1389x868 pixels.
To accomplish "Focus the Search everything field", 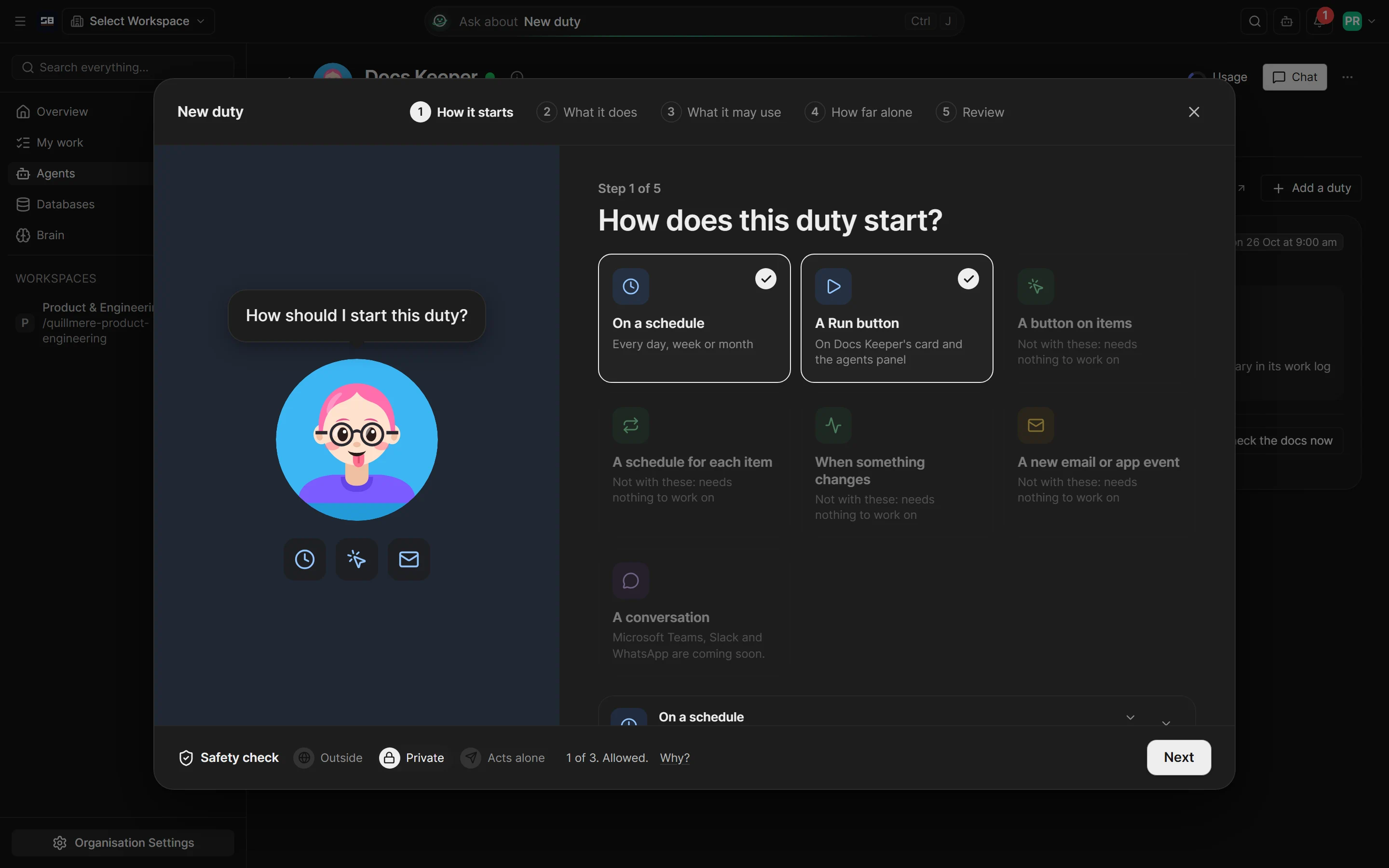I will click(123, 68).
